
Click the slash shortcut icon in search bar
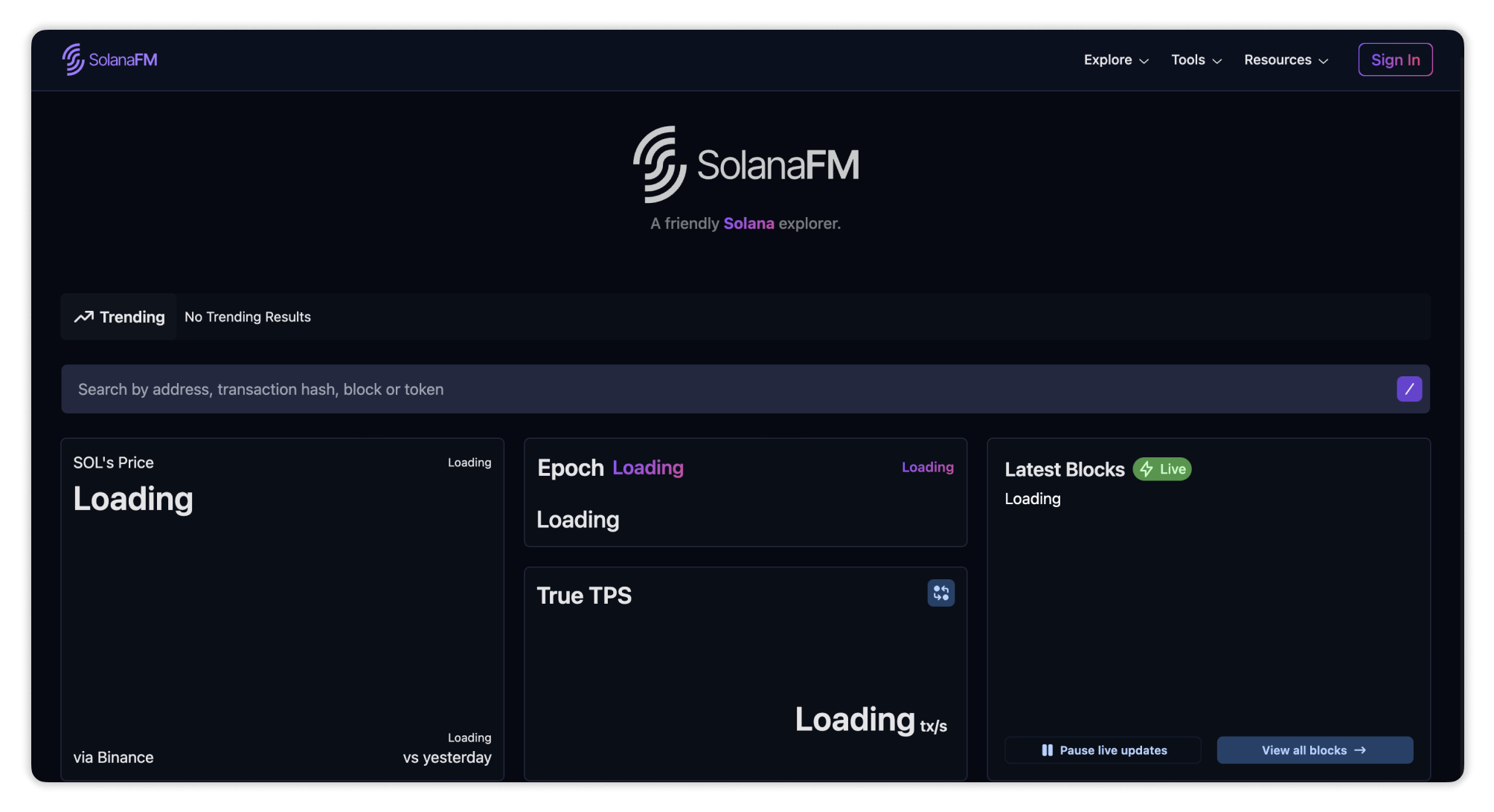(x=1408, y=389)
